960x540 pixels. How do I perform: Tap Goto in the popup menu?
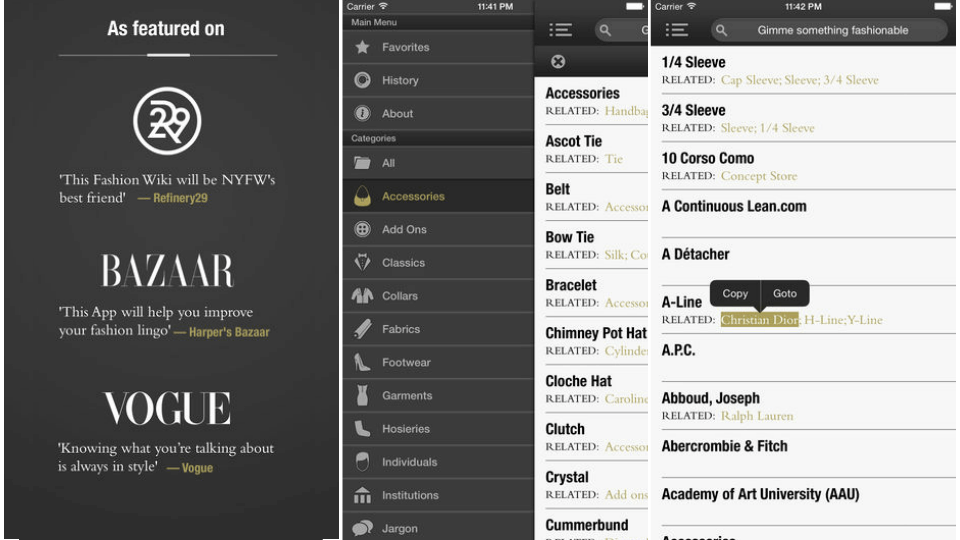[785, 294]
